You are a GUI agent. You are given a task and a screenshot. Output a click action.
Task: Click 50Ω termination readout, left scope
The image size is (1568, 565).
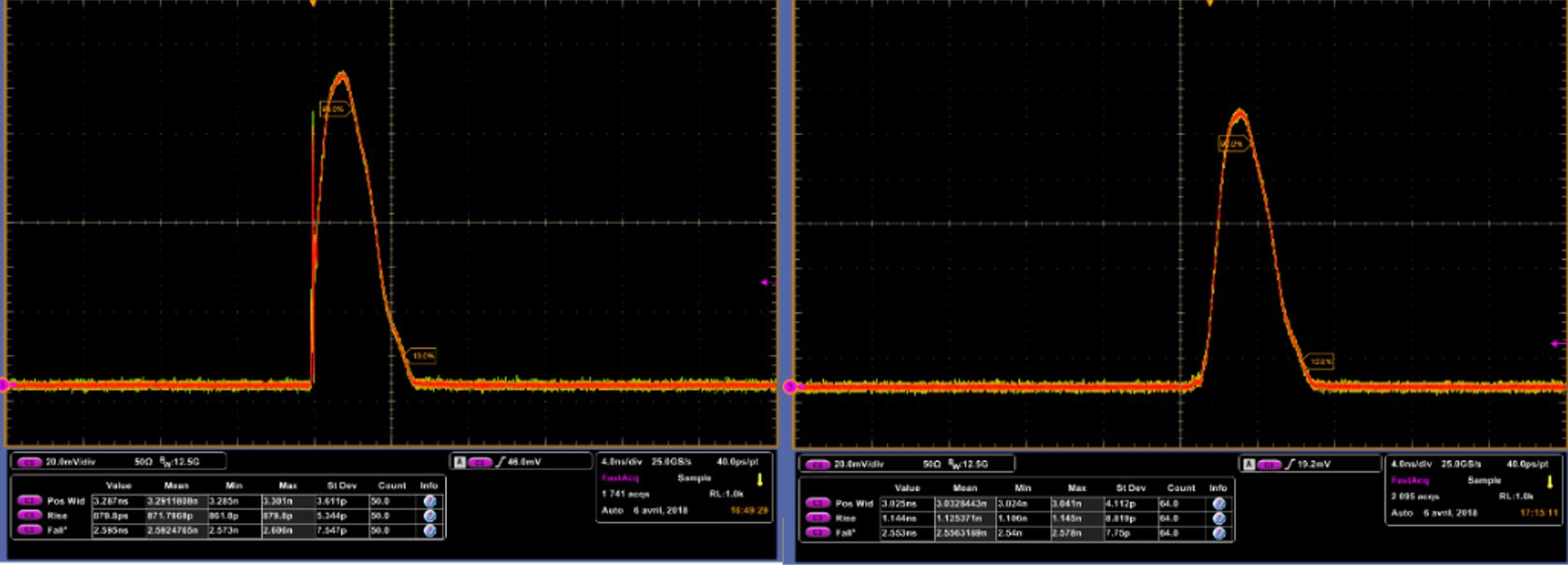tap(142, 462)
